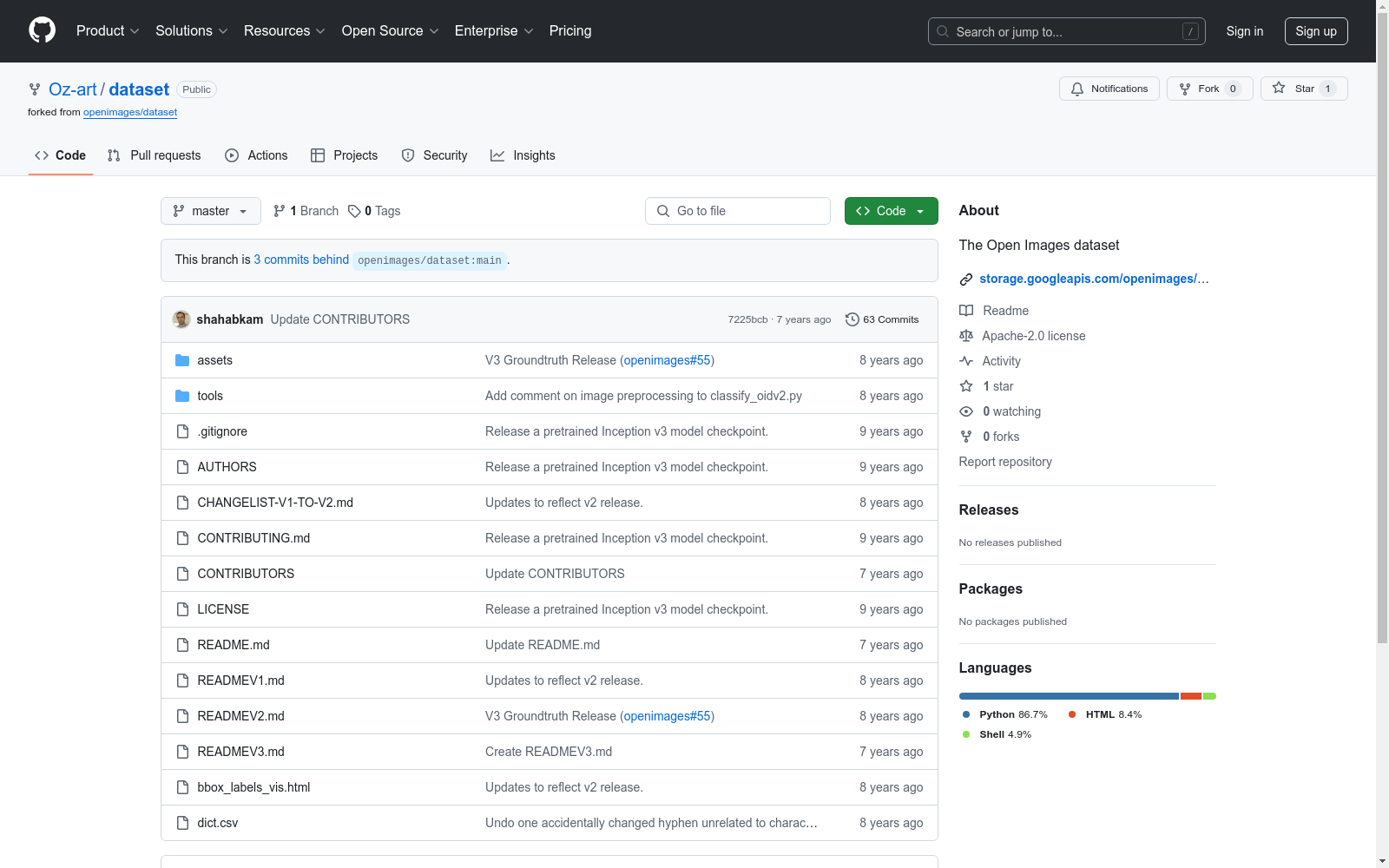
Task: Open the Security tab
Action: [434, 155]
